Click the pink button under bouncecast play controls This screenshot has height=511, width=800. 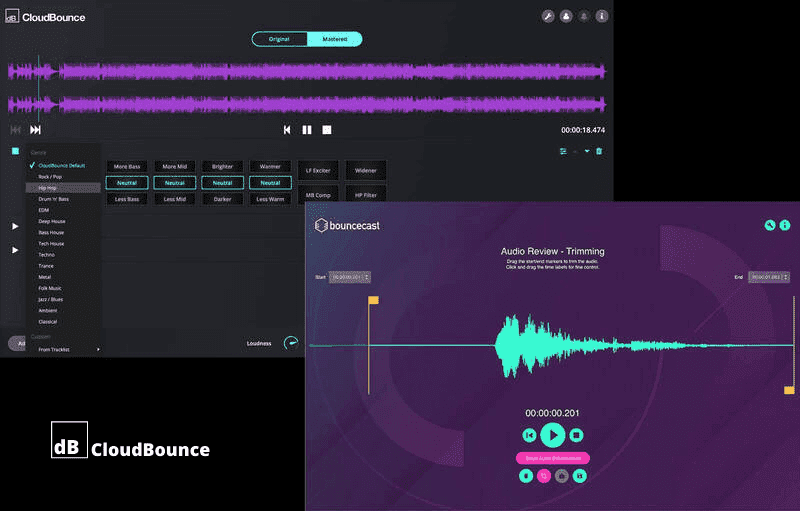pos(553,458)
